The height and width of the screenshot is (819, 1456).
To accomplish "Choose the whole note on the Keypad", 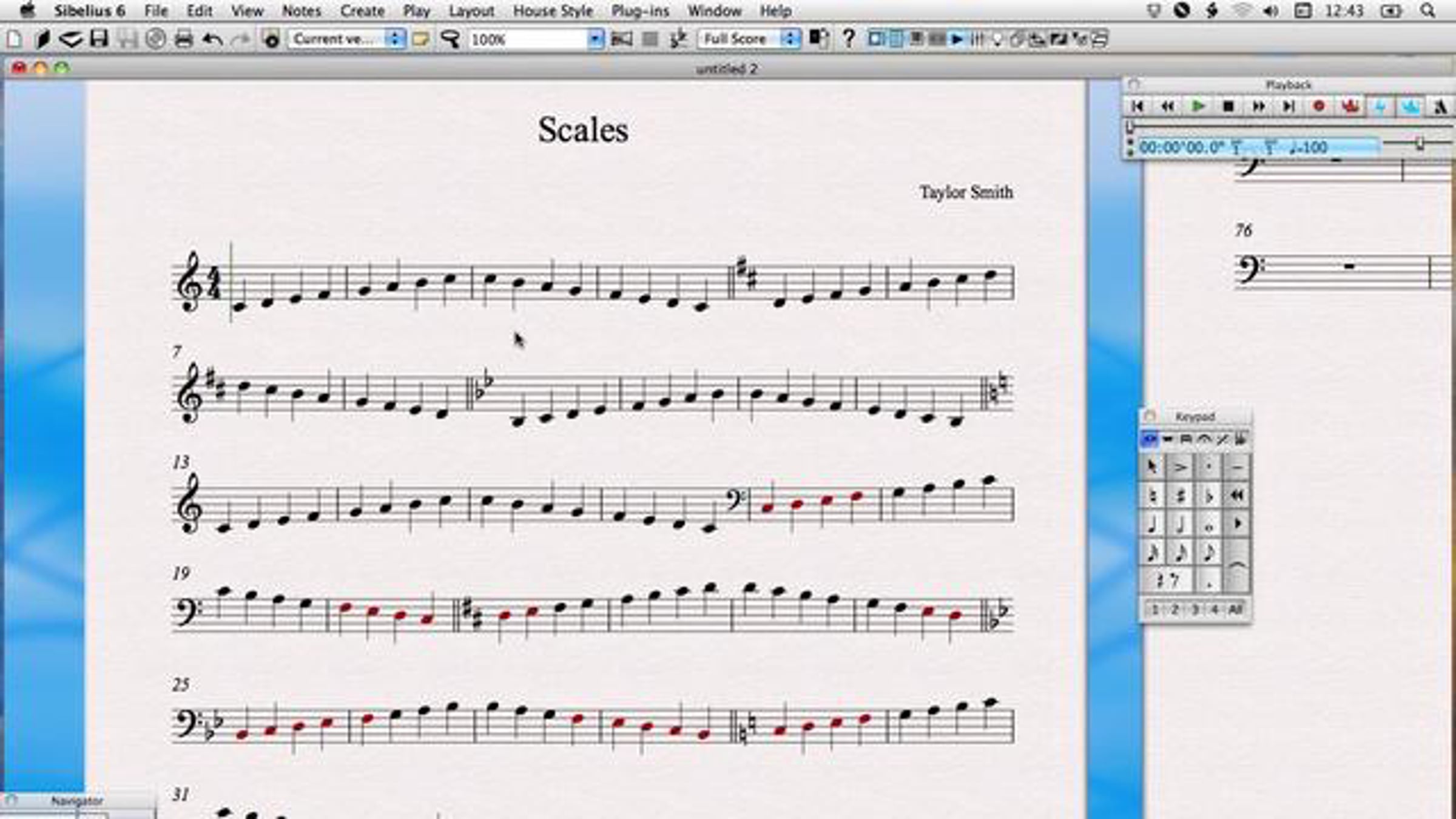I will 1208,525.
